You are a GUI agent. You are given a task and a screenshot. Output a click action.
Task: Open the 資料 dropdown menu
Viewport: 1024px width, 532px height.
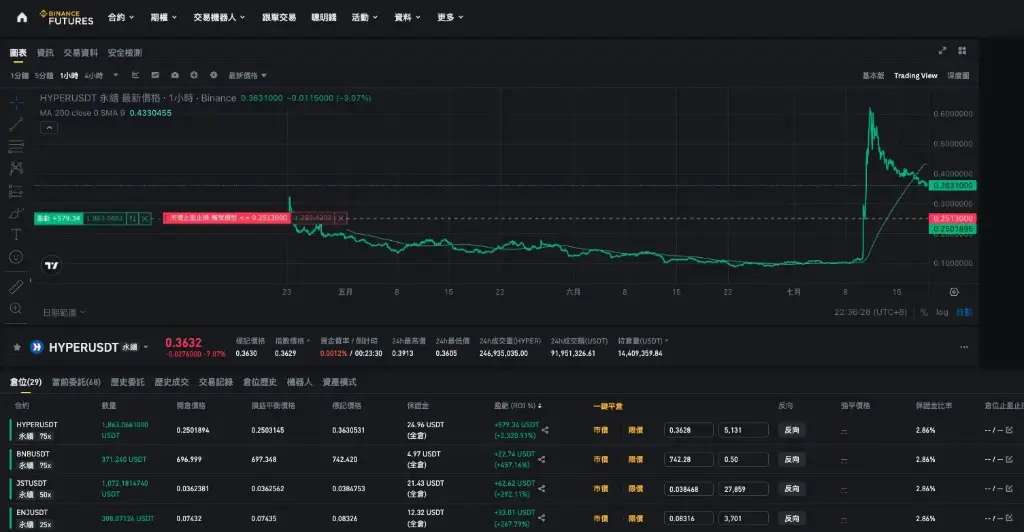point(408,18)
